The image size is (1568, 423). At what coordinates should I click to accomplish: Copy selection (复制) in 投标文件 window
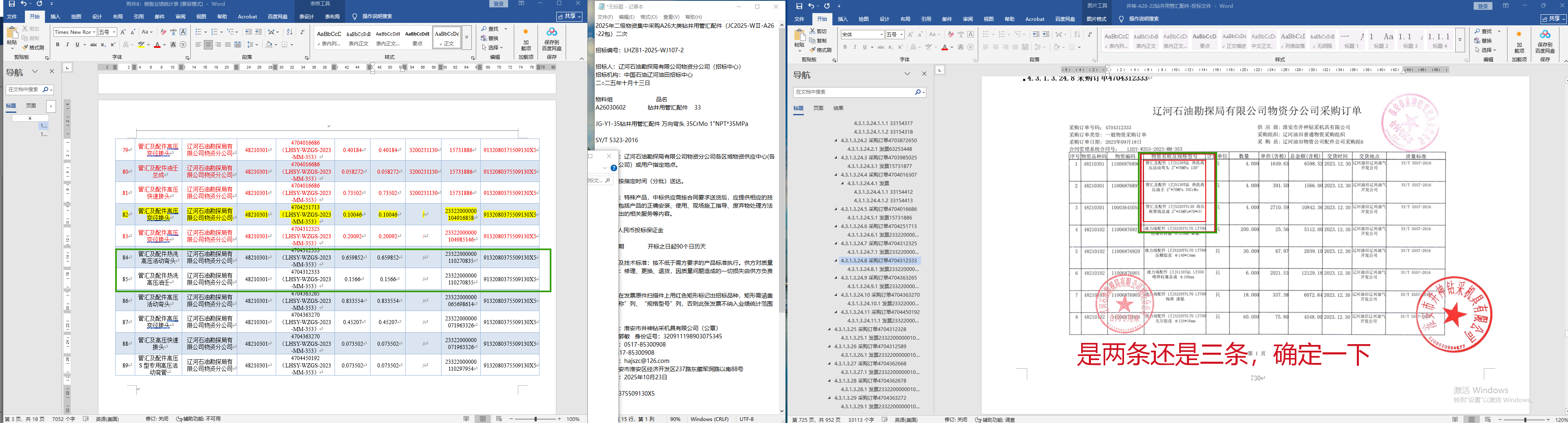(819, 40)
